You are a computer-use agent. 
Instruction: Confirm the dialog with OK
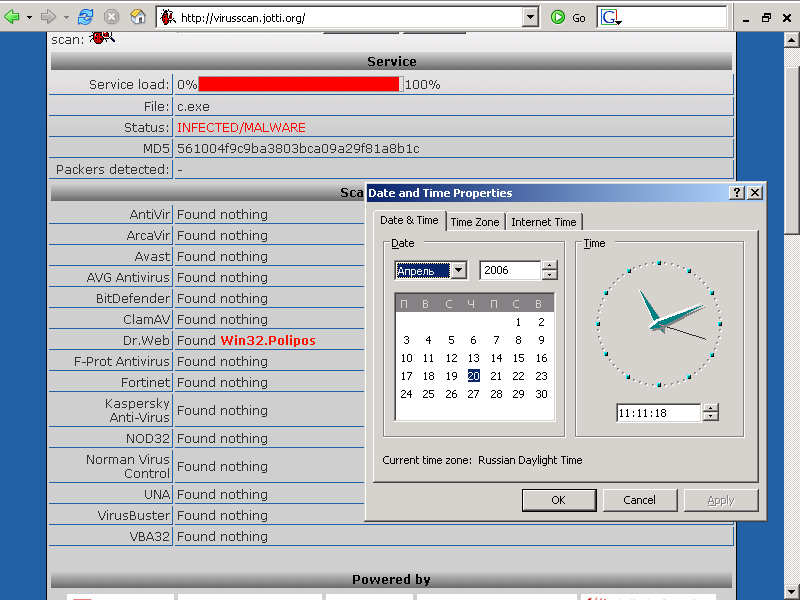tap(559, 500)
